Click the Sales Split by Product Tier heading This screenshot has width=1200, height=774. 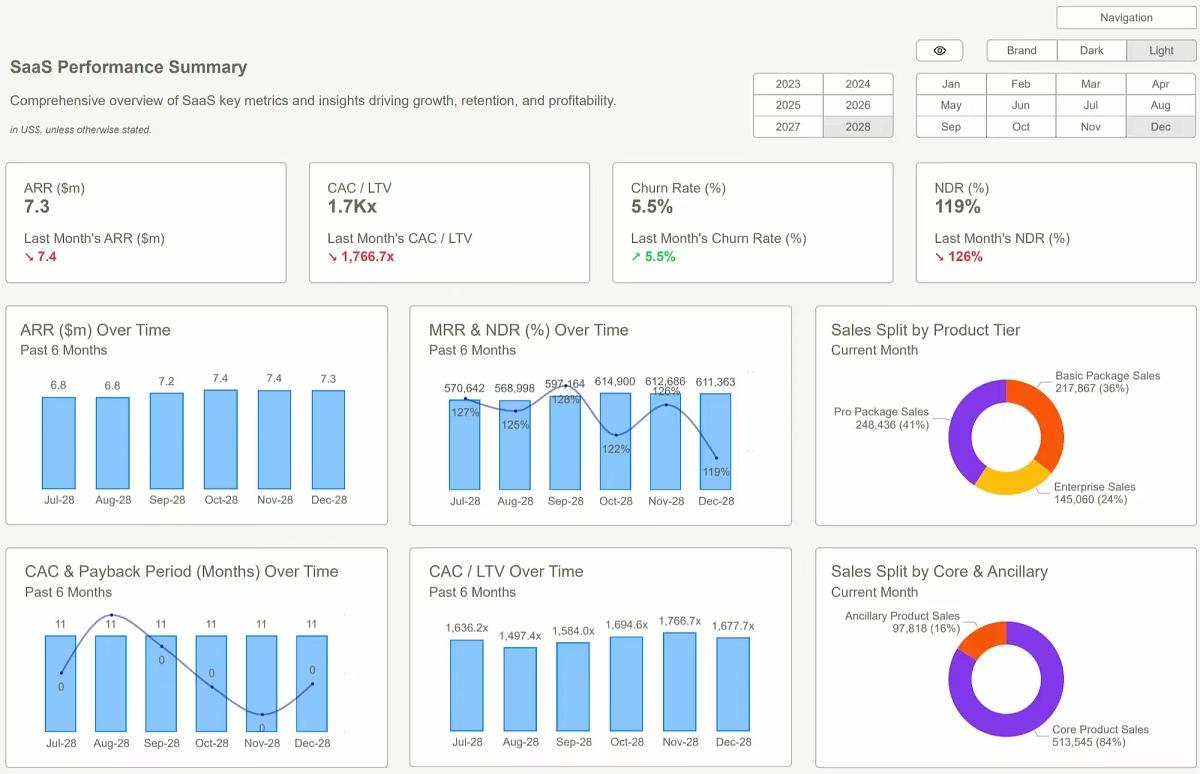pyautogui.click(x=925, y=330)
